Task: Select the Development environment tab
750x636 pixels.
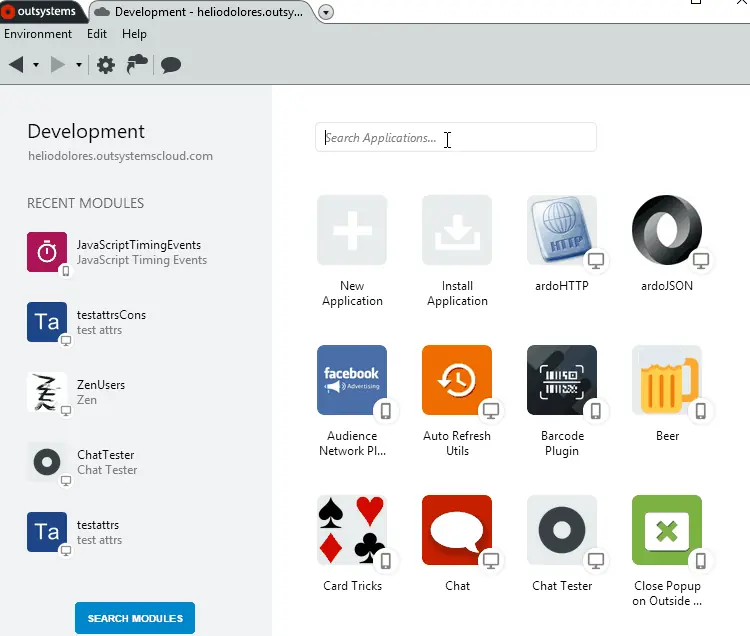Action: pyautogui.click(x=201, y=12)
